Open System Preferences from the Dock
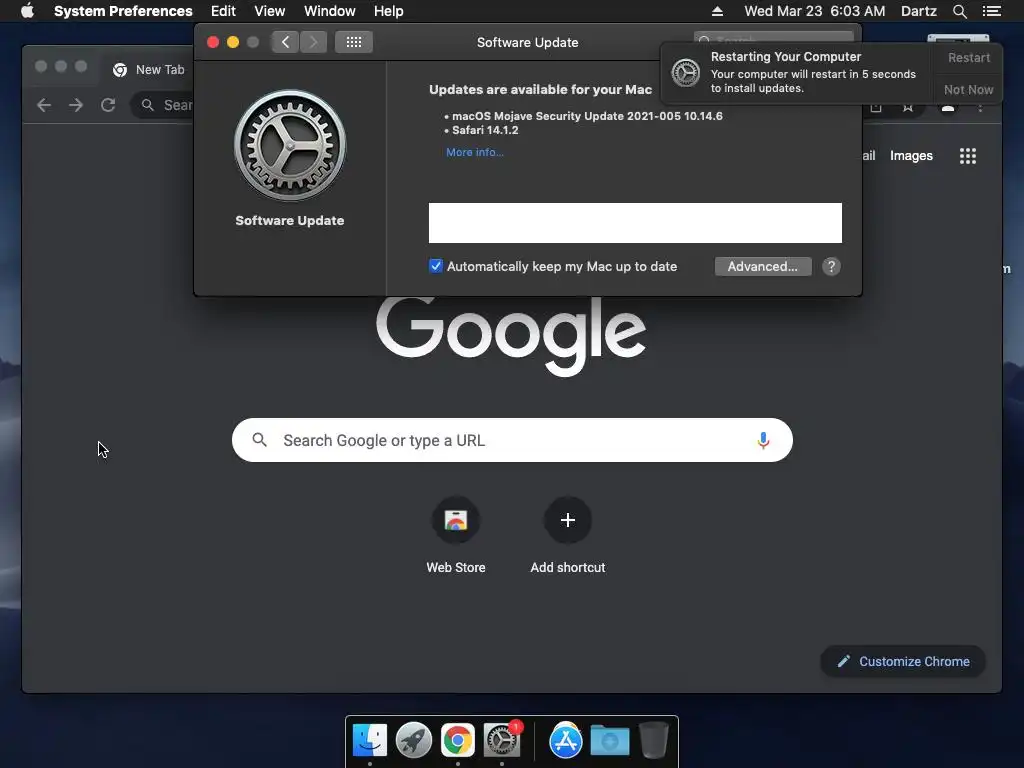This screenshot has width=1024, height=768. coord(502,741)
